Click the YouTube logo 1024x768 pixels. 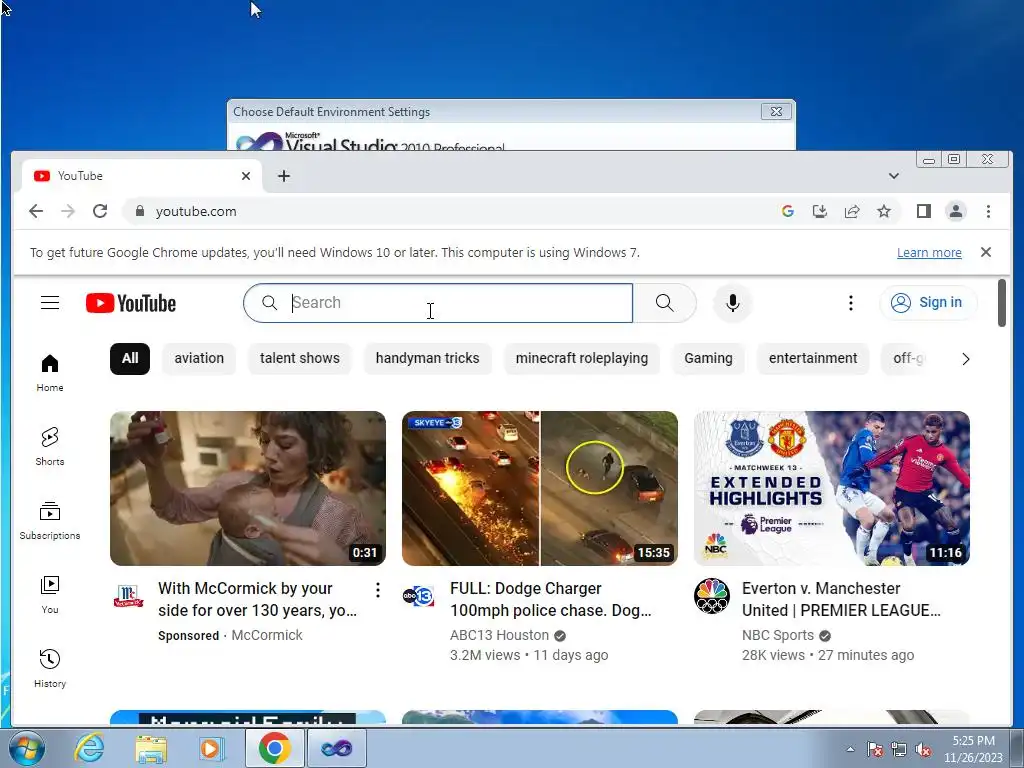[131, 303]
